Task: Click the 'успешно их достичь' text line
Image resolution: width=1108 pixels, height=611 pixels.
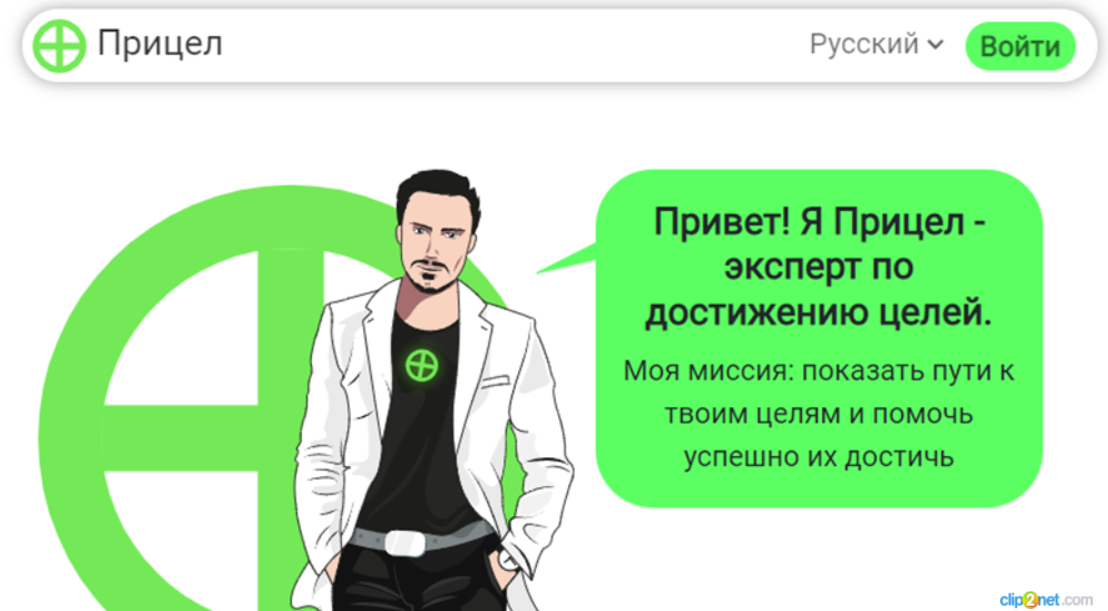Action: pos(818,457)
